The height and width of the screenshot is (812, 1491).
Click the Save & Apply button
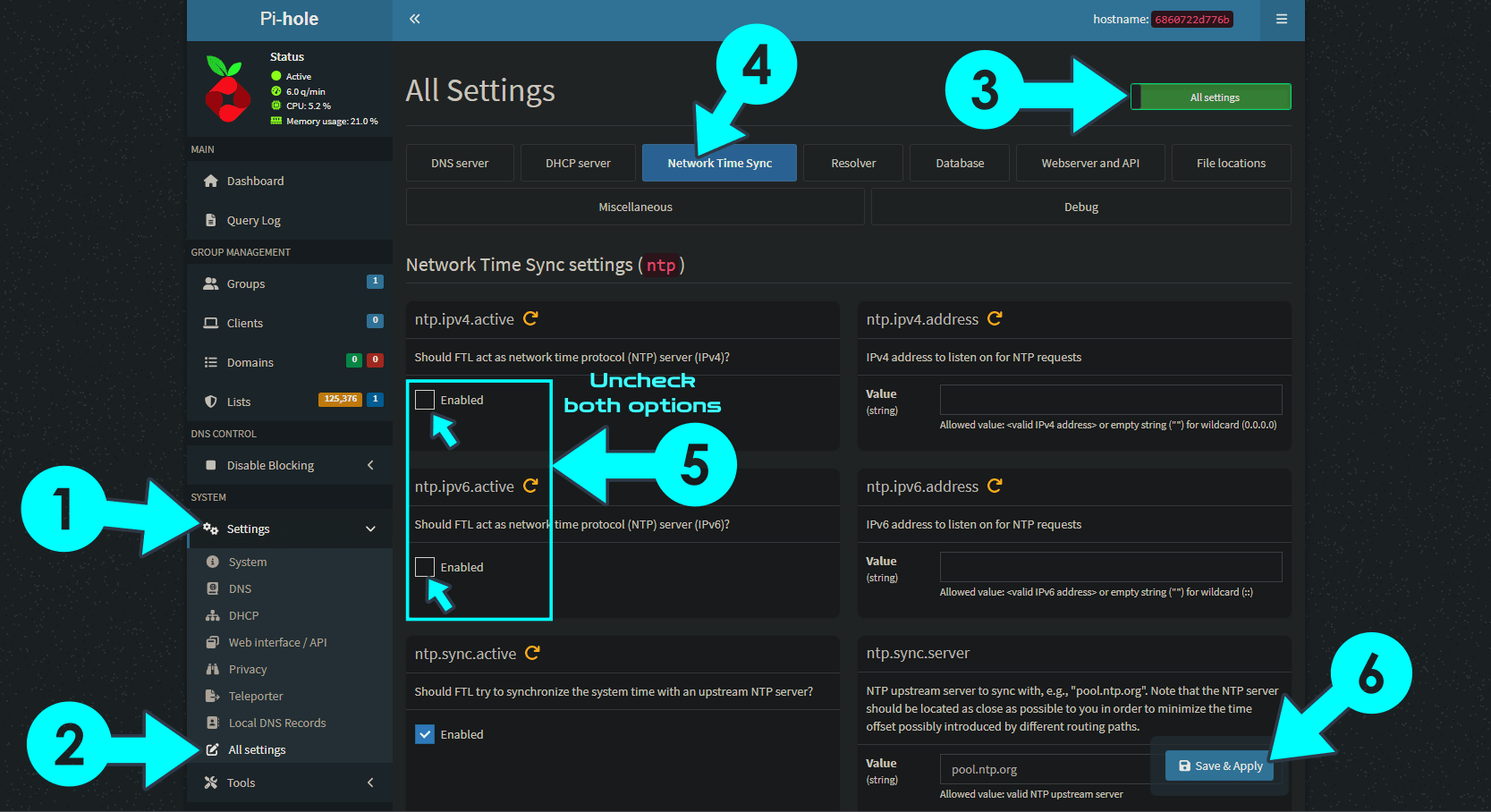coord(1220,765)
